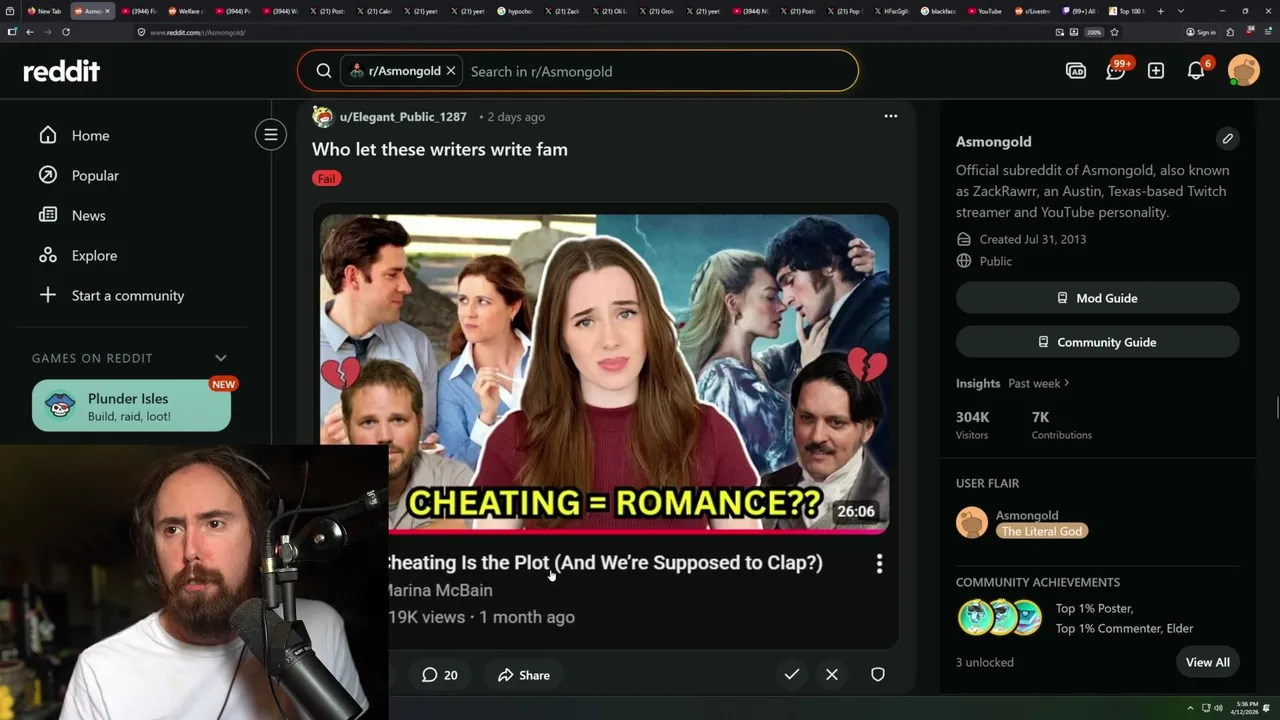View All community achievements
Image resolution: width=1280 pixels, height=720 pixels.
(x=1207, y=662)
